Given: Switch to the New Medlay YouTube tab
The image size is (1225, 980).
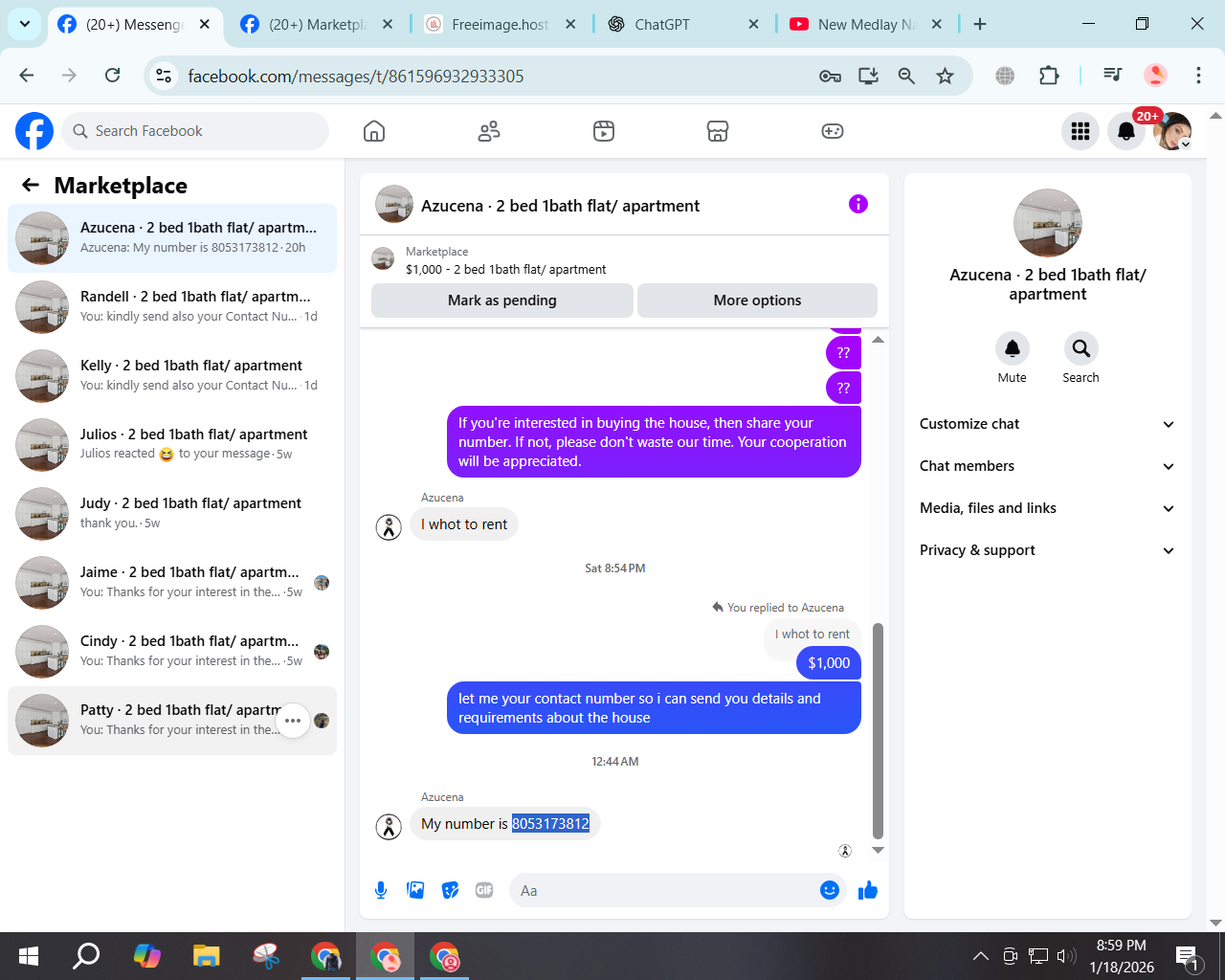Looking at the screenshot, I should point(866,24).
